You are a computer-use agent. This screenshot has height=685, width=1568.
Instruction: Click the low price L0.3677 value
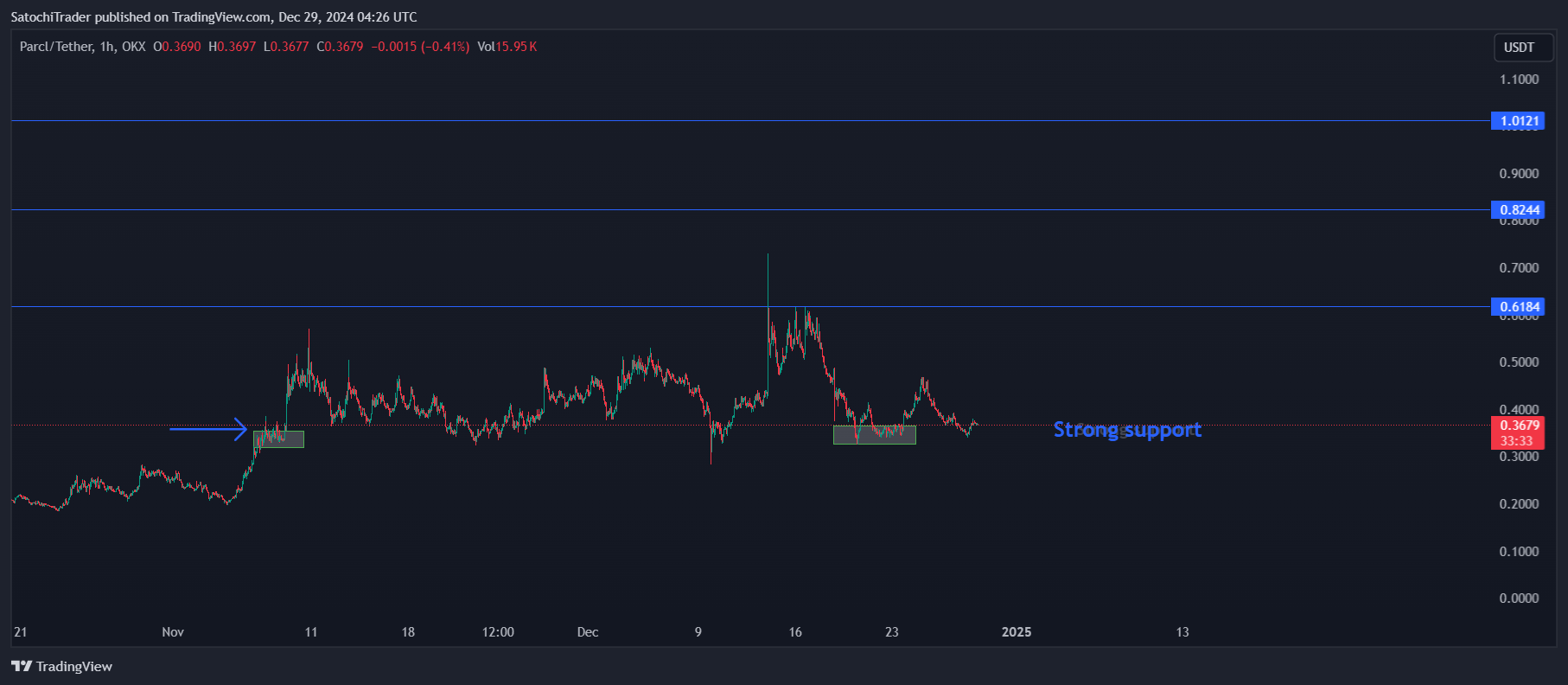tap(286, 47)
